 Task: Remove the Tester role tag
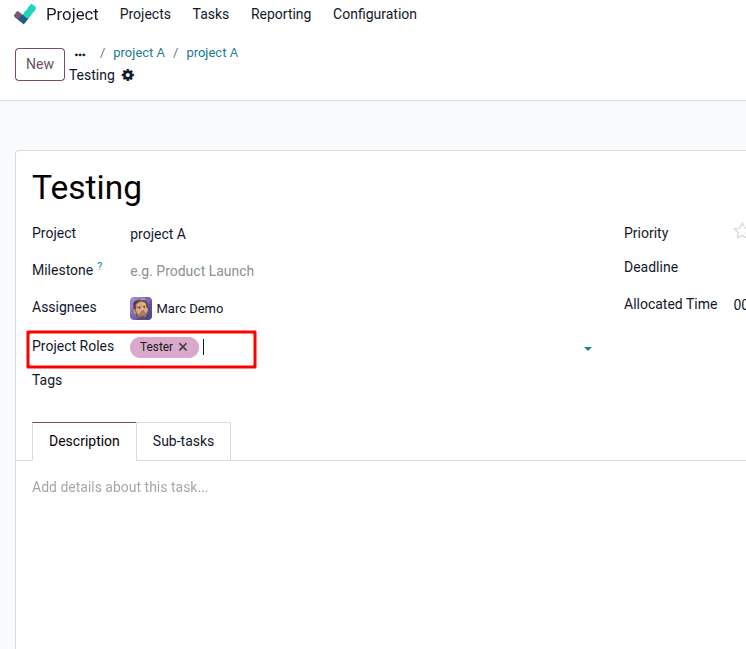pyautogui.click(x=183, y=347)
